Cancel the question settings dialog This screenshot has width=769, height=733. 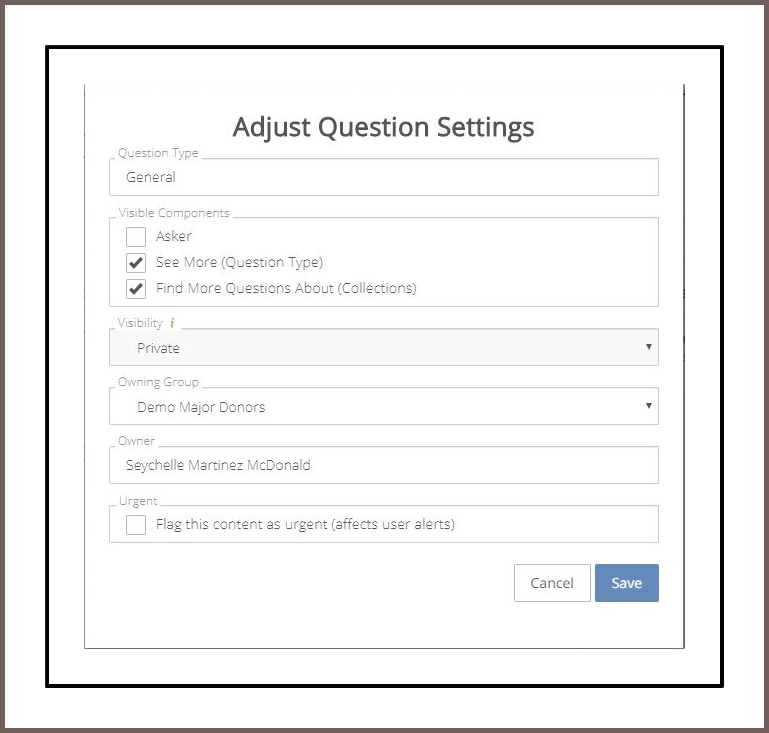pos(552,583)
